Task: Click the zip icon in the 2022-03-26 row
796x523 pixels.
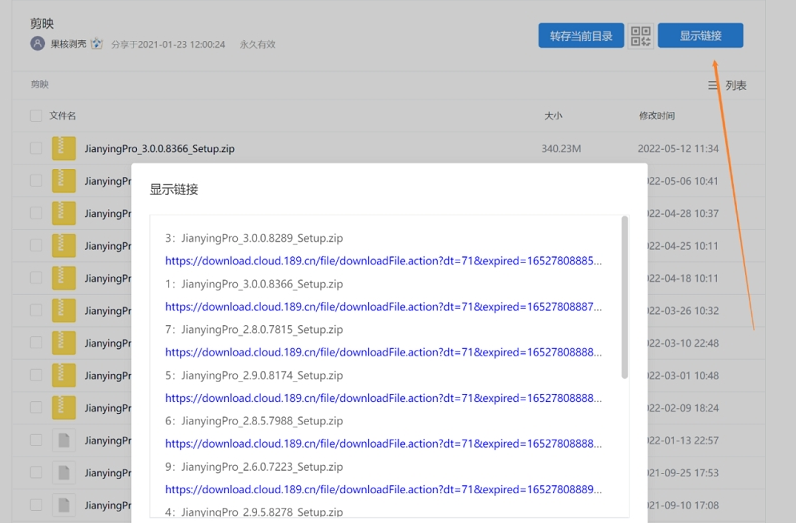Action: [x=64, y=310]
